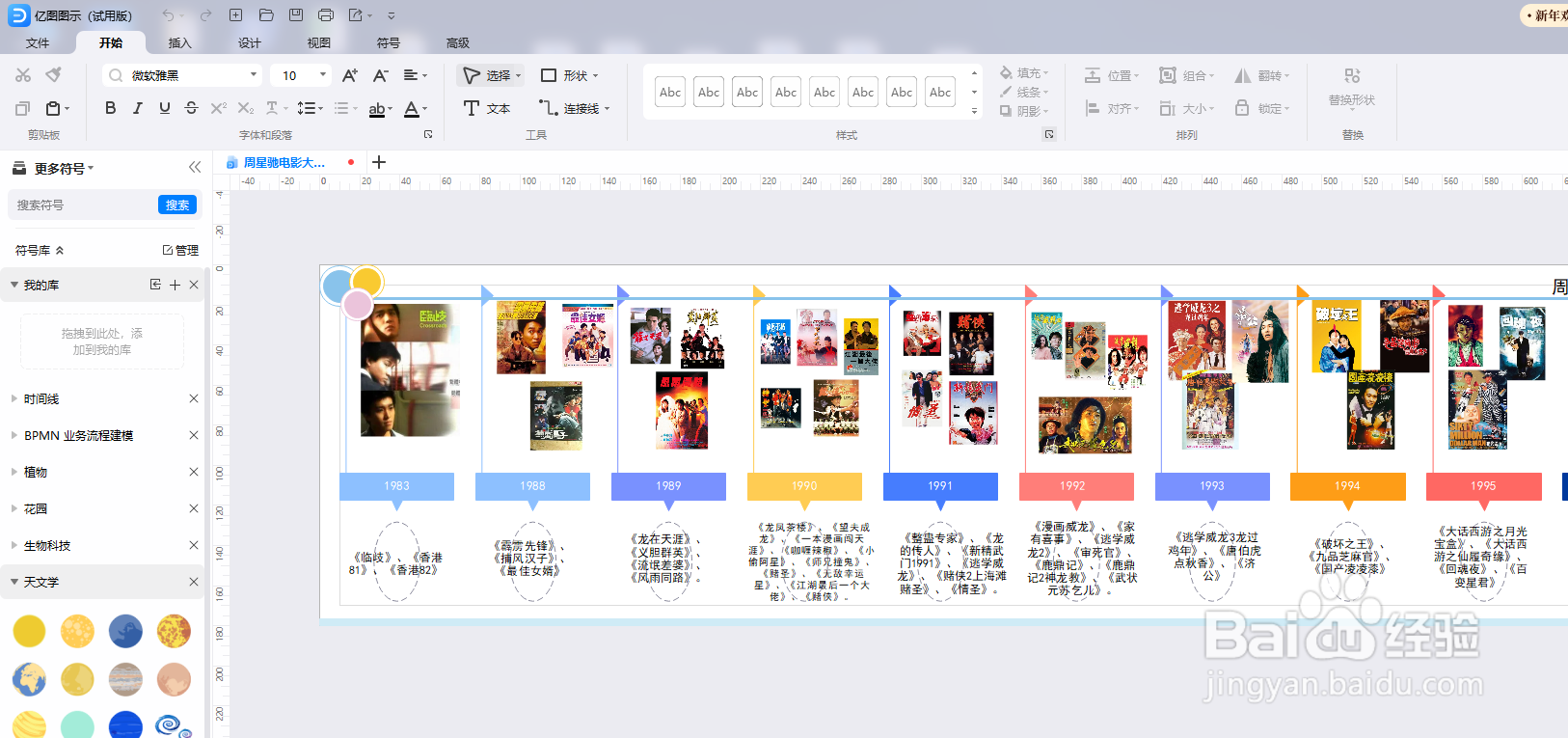
Task: Select the 1983 timeline label
Action: coord(396,486)
